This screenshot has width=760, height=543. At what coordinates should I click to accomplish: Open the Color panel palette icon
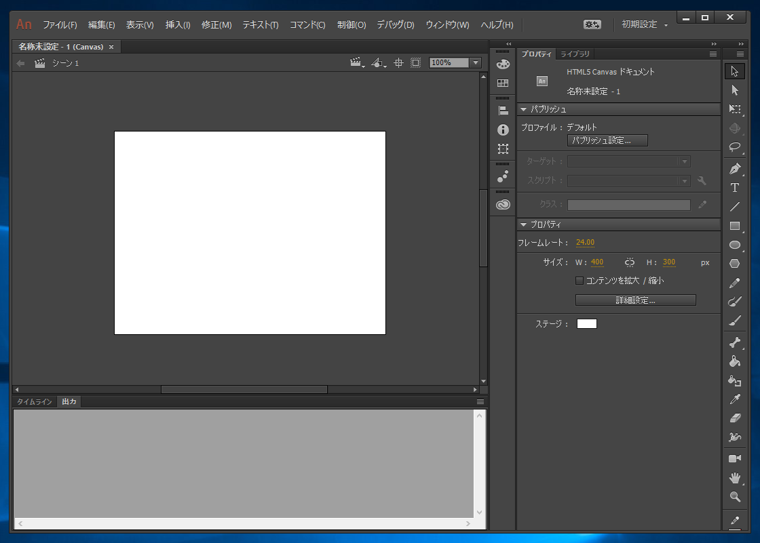point(503,64)
